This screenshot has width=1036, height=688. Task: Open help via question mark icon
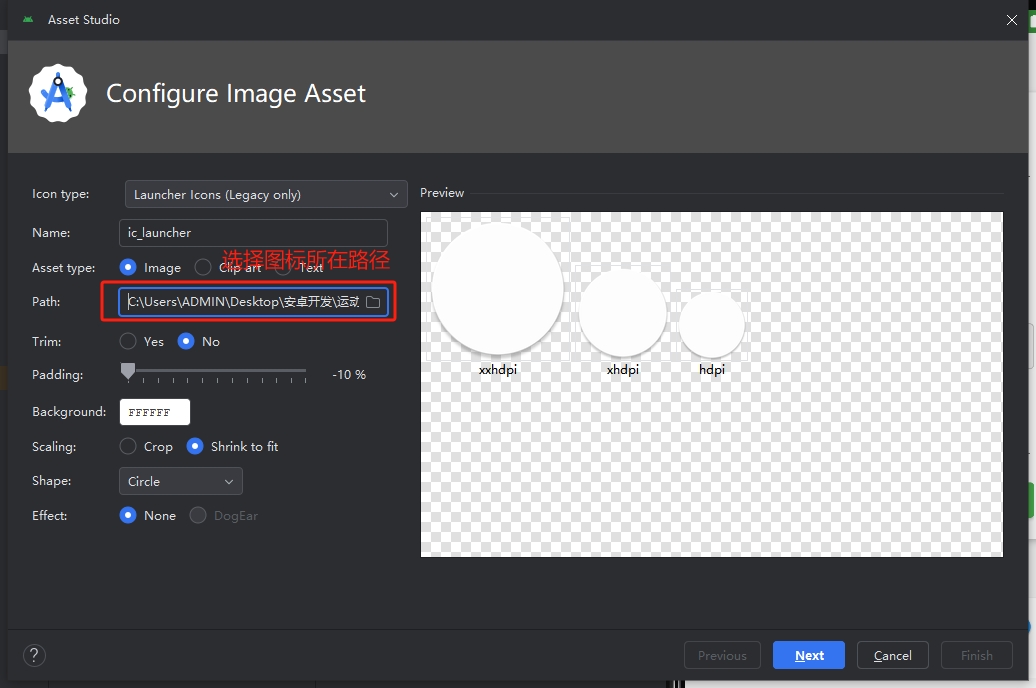click(34, 655)
